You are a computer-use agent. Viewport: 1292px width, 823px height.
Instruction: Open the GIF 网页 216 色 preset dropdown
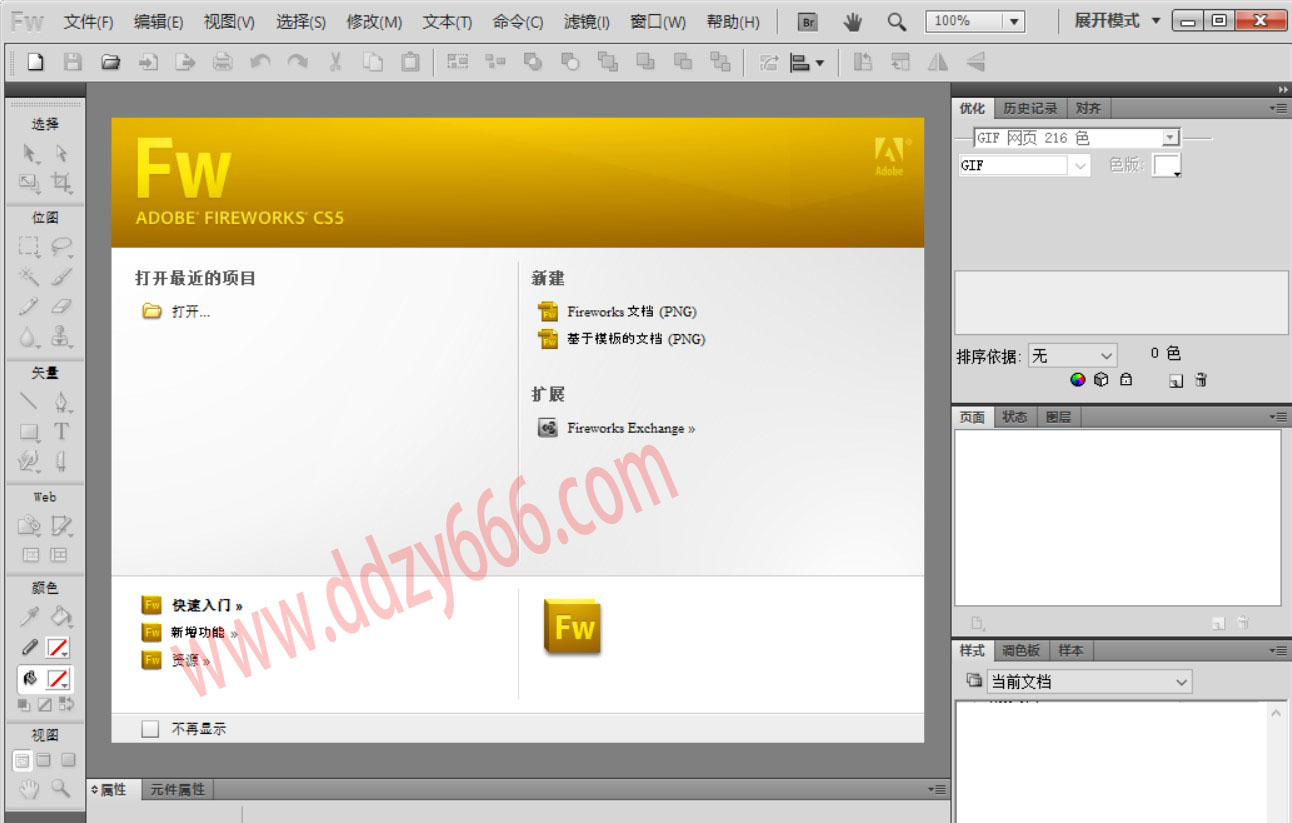click(1171, 138)
